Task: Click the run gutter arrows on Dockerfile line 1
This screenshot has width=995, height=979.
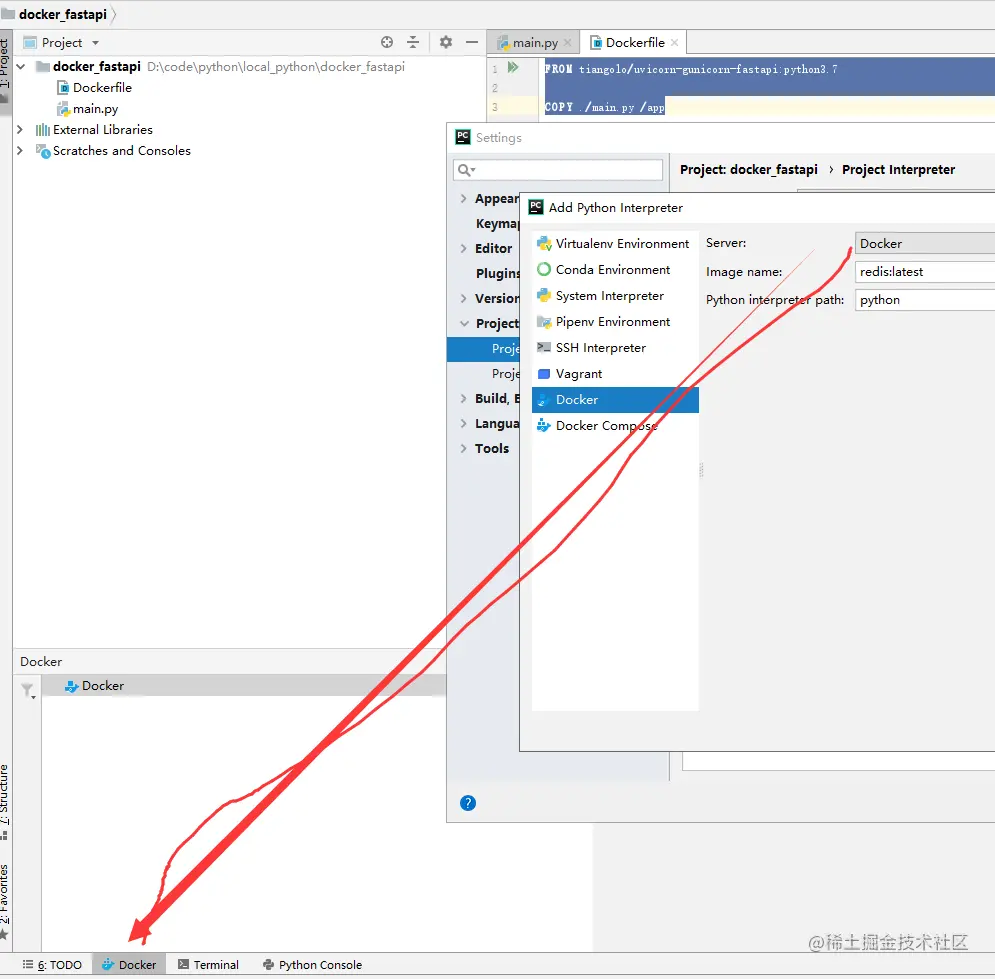Action: click(513, 67)
